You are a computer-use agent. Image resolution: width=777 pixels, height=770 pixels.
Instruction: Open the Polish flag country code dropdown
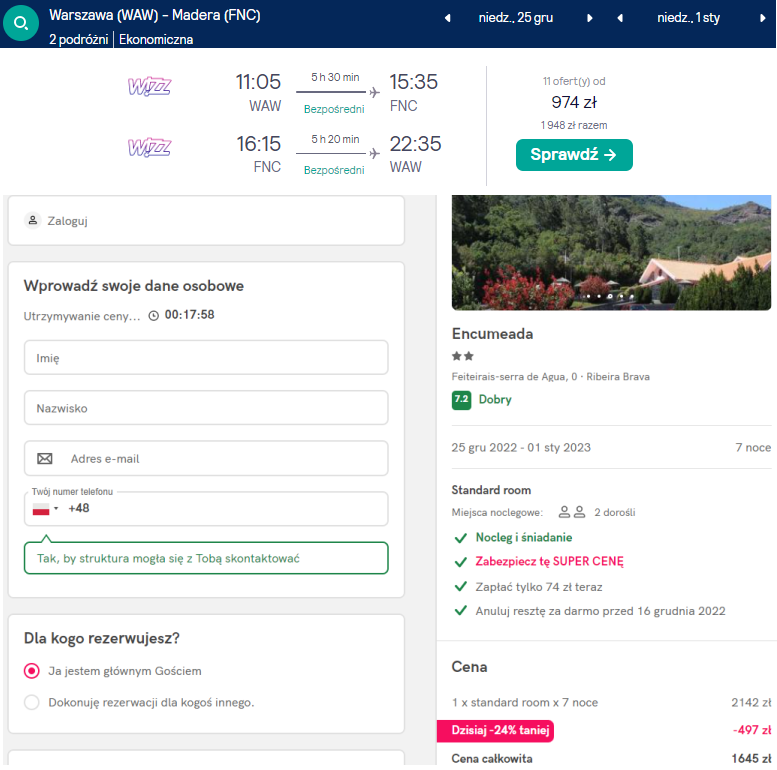pyautogui.click(x=45, y=509)
